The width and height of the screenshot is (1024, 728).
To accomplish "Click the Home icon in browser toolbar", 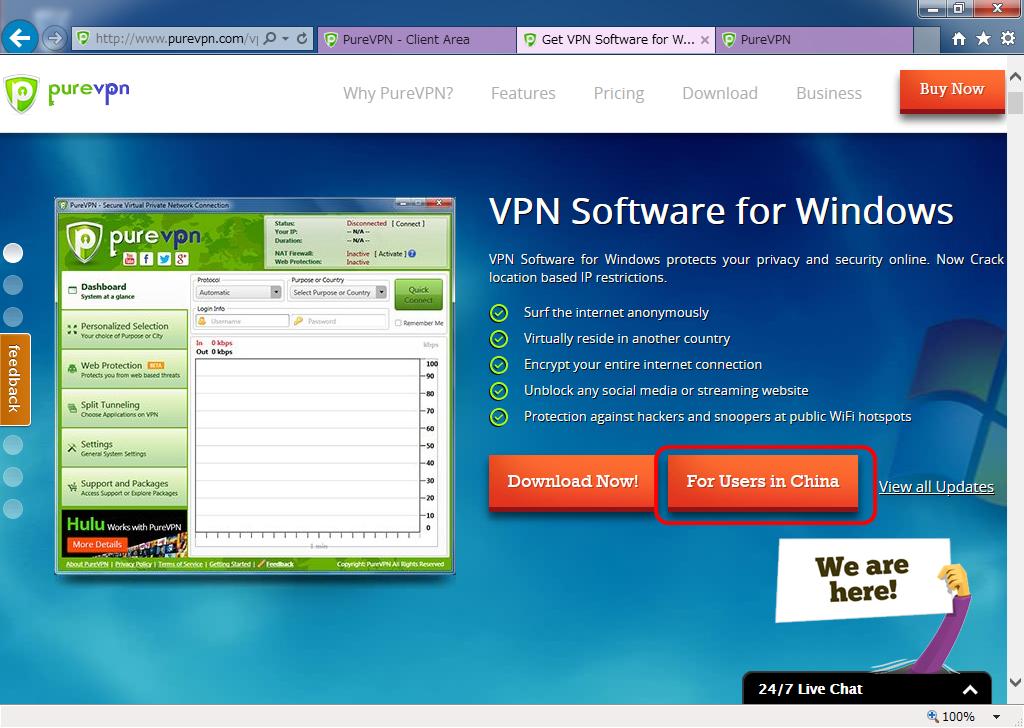I will [x=958, y=39].
